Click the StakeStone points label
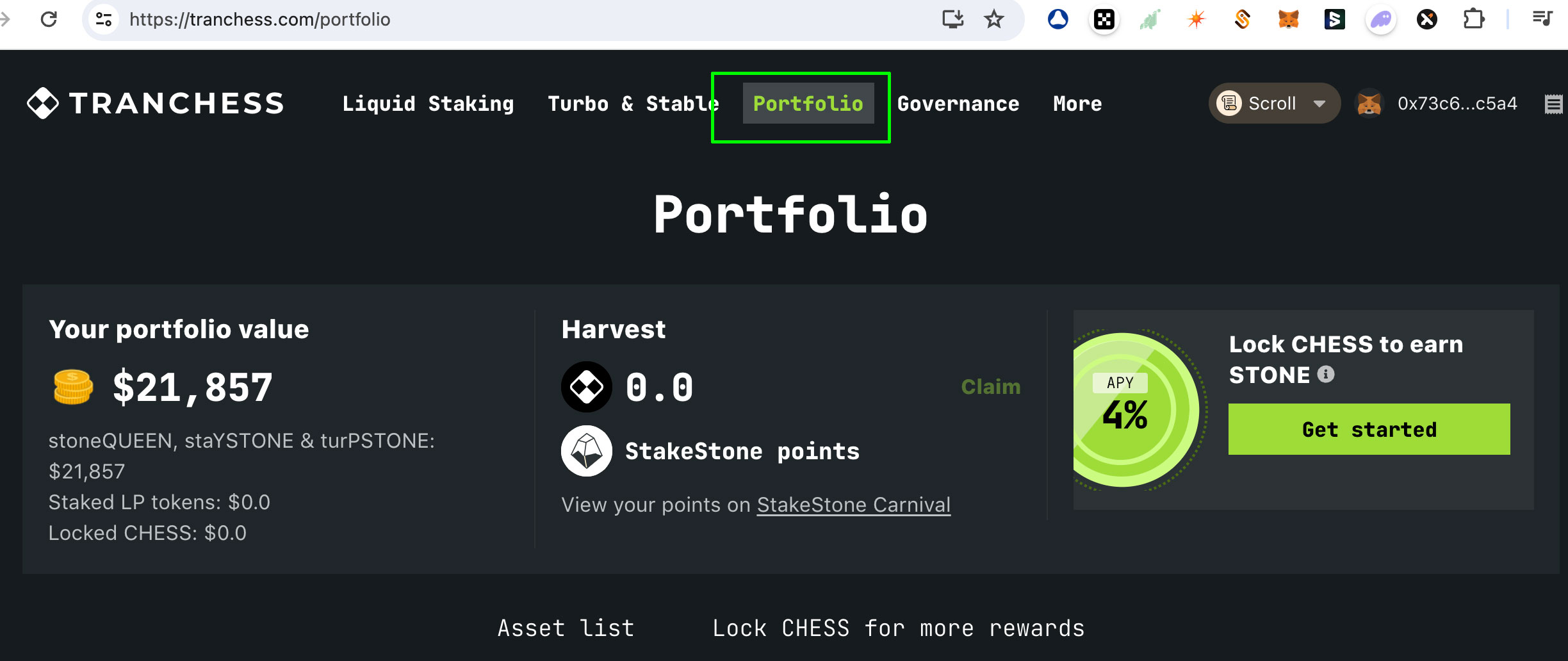Viewport: 1568px width, 661px height. pos(742,452)
